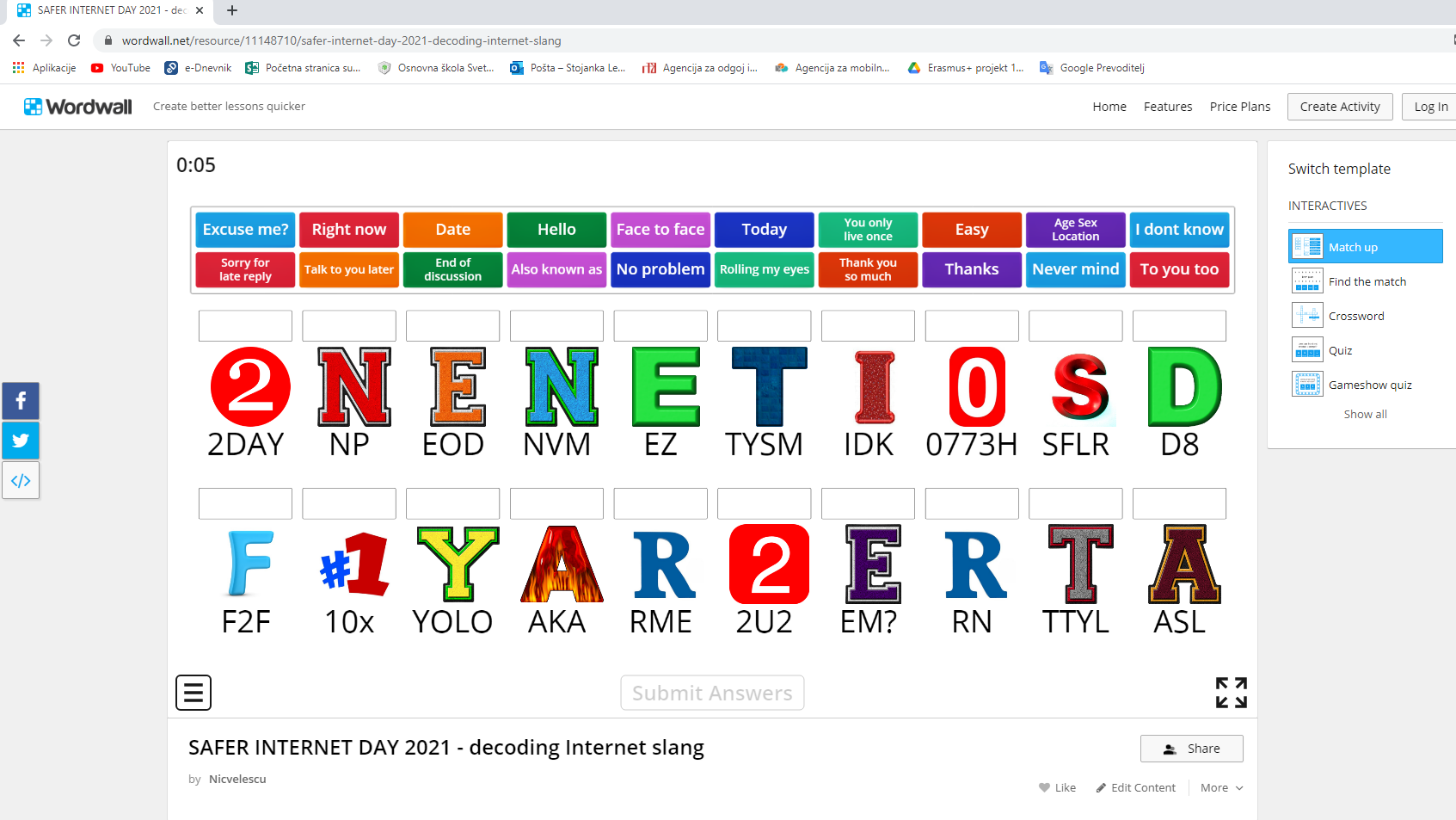Enter fullscreen with the expand arrows icon
This screenshot has width=1456, height=820.
tap(1231, 693)
